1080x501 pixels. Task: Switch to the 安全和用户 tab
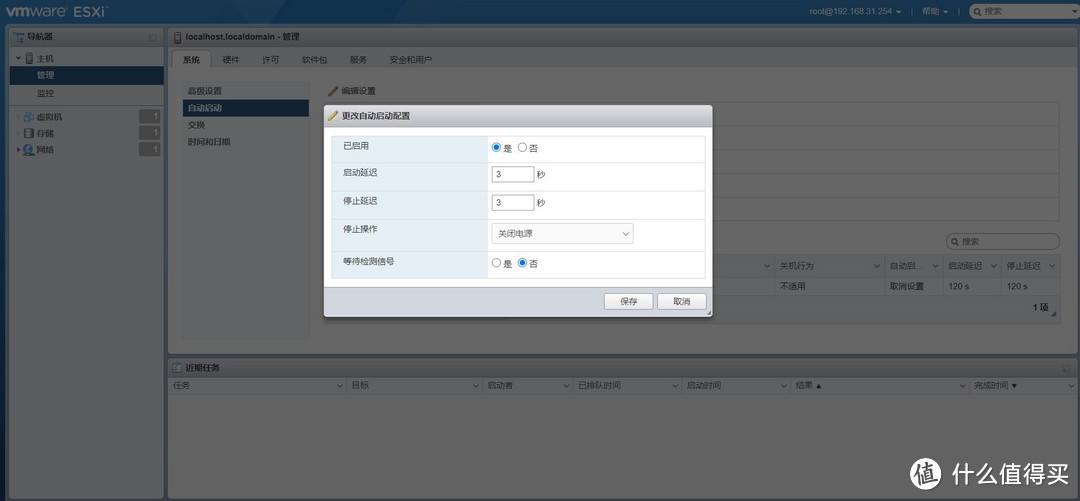[411, 60]
